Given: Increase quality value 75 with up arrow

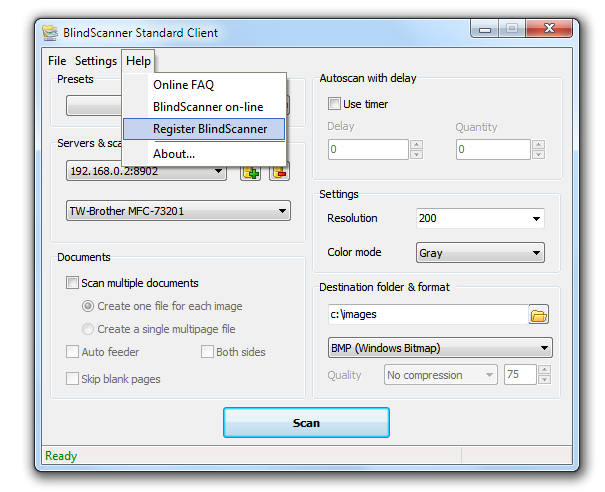Looking at the screenshot, I should coord(544,370).
